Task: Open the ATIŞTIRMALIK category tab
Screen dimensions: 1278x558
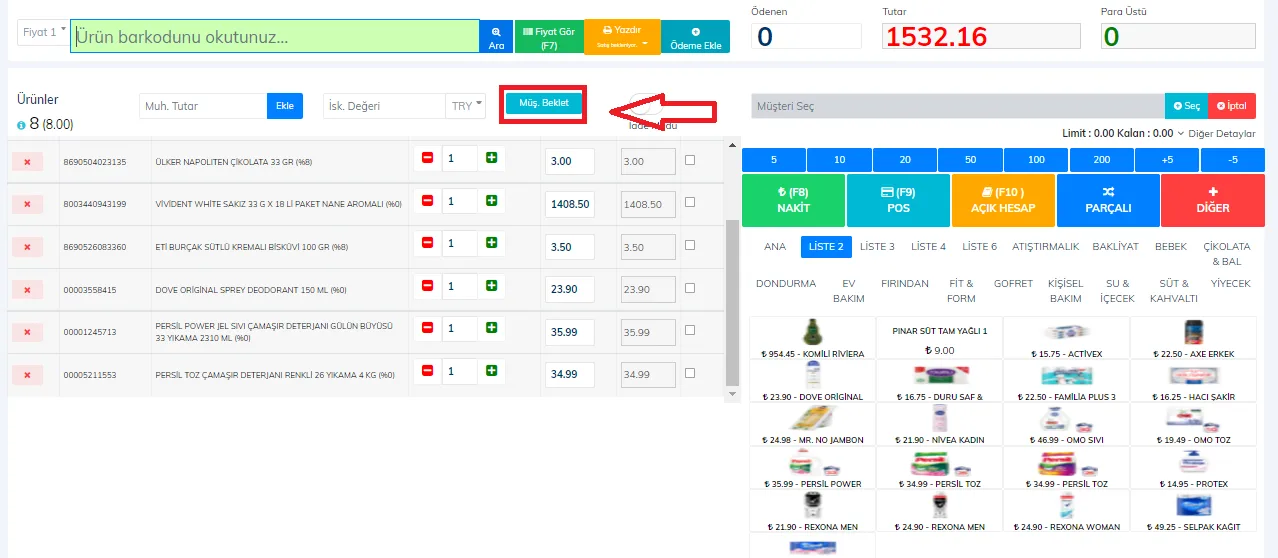Action: [1046, 246]
